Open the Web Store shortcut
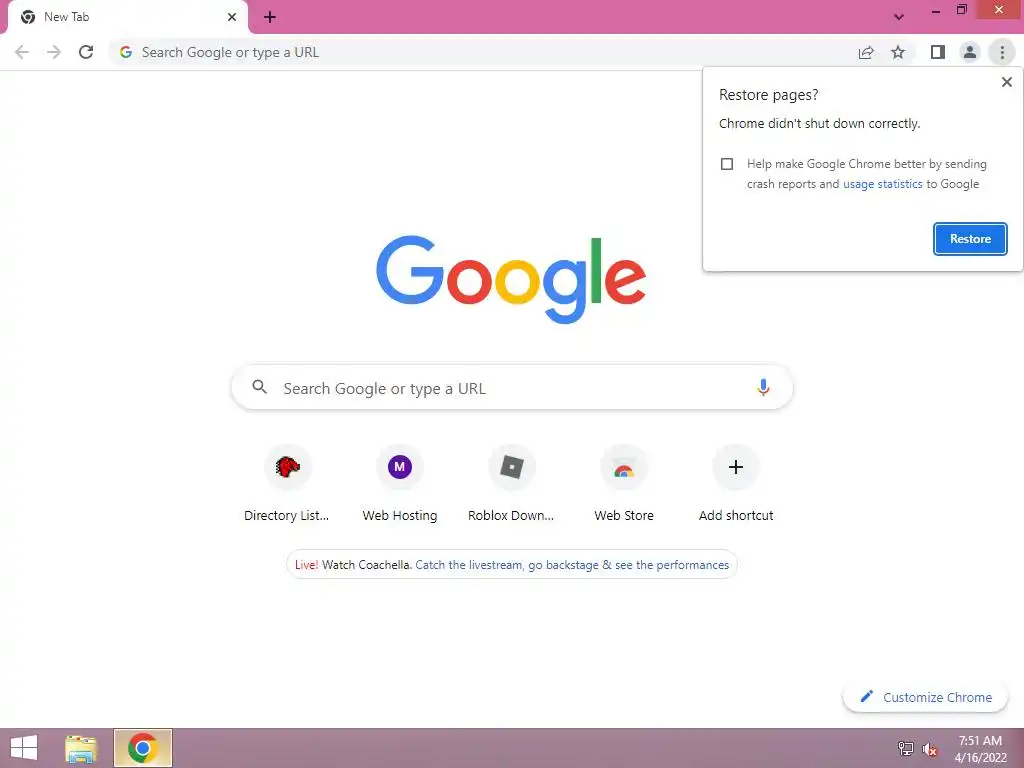Viewport: 1024px width, 768px height. point(624,484)
